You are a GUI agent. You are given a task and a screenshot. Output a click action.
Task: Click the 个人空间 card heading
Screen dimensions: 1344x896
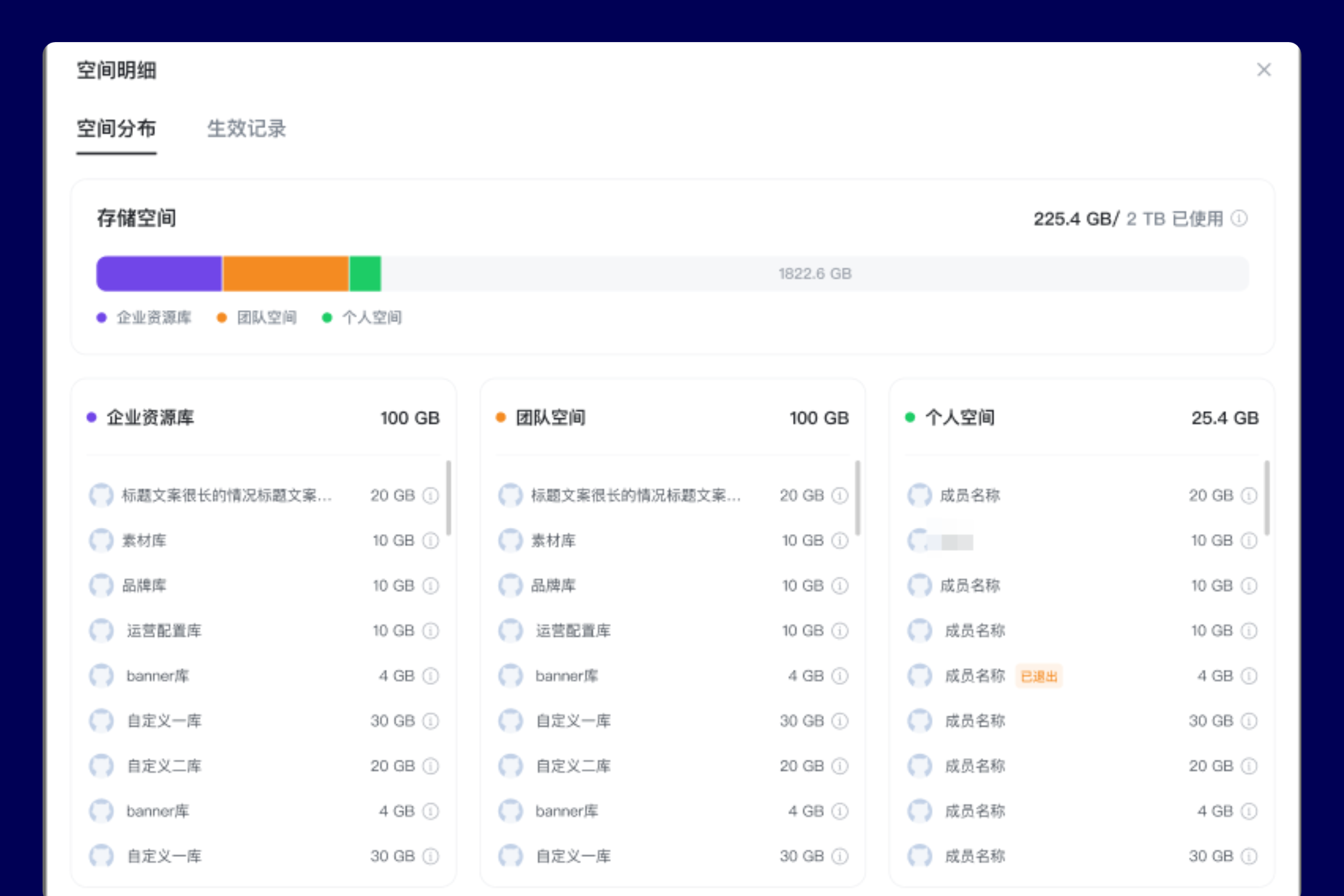pos(960,418)
